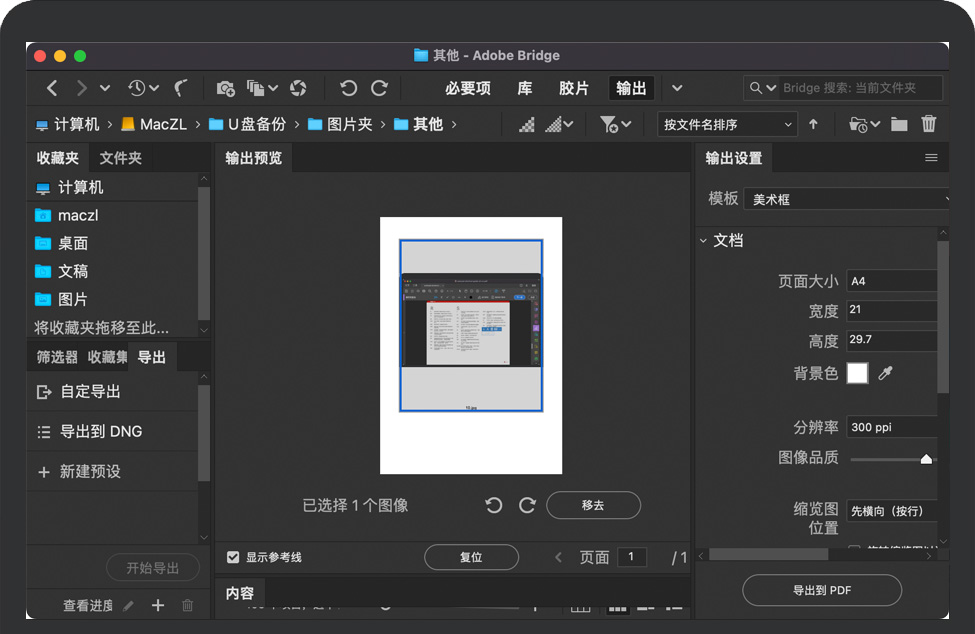
Task: Rotate 90° counterclockwise in the top toolbar
Action: click(x=348, y=88)
